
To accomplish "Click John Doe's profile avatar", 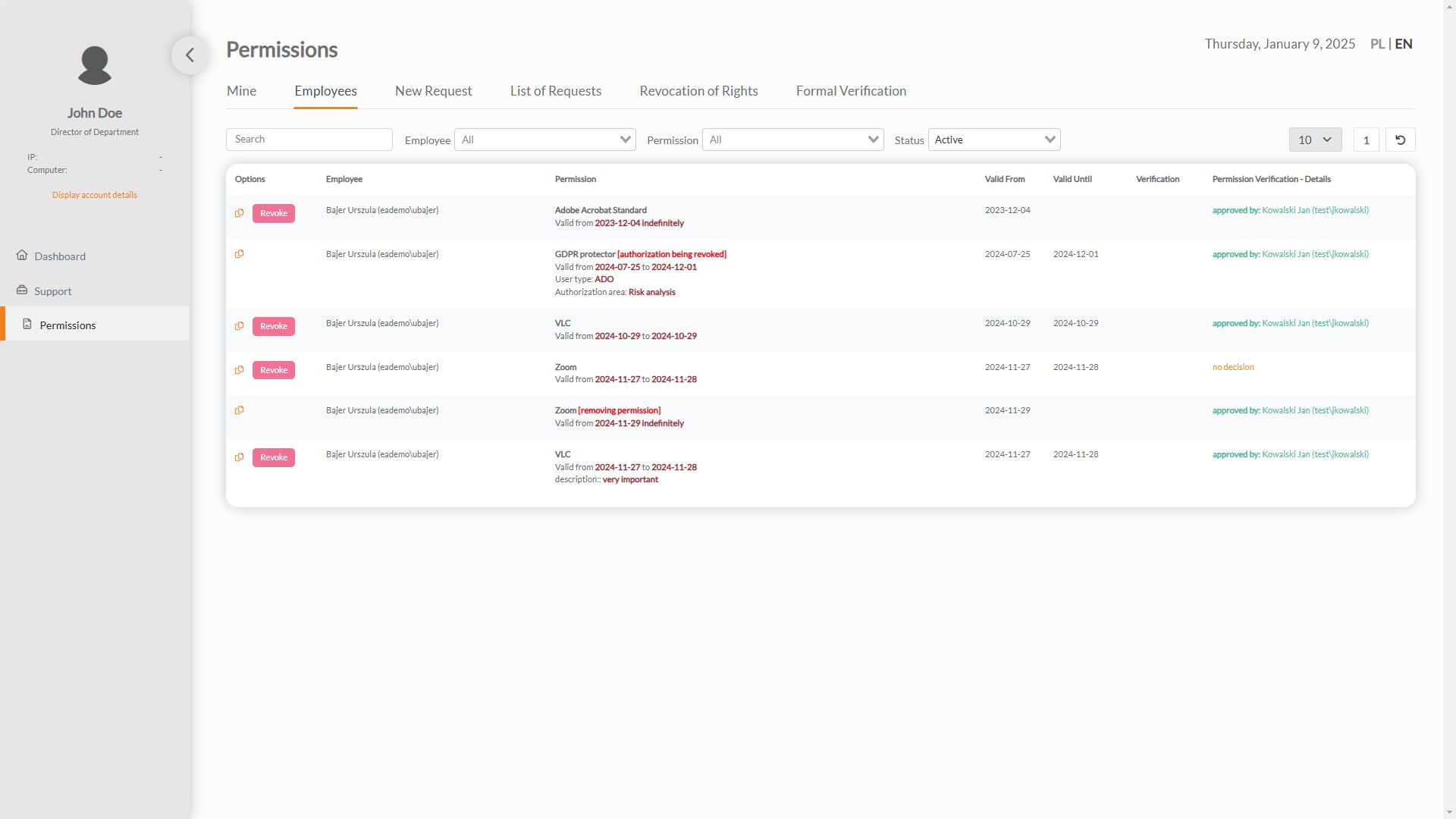I will 95,65.
